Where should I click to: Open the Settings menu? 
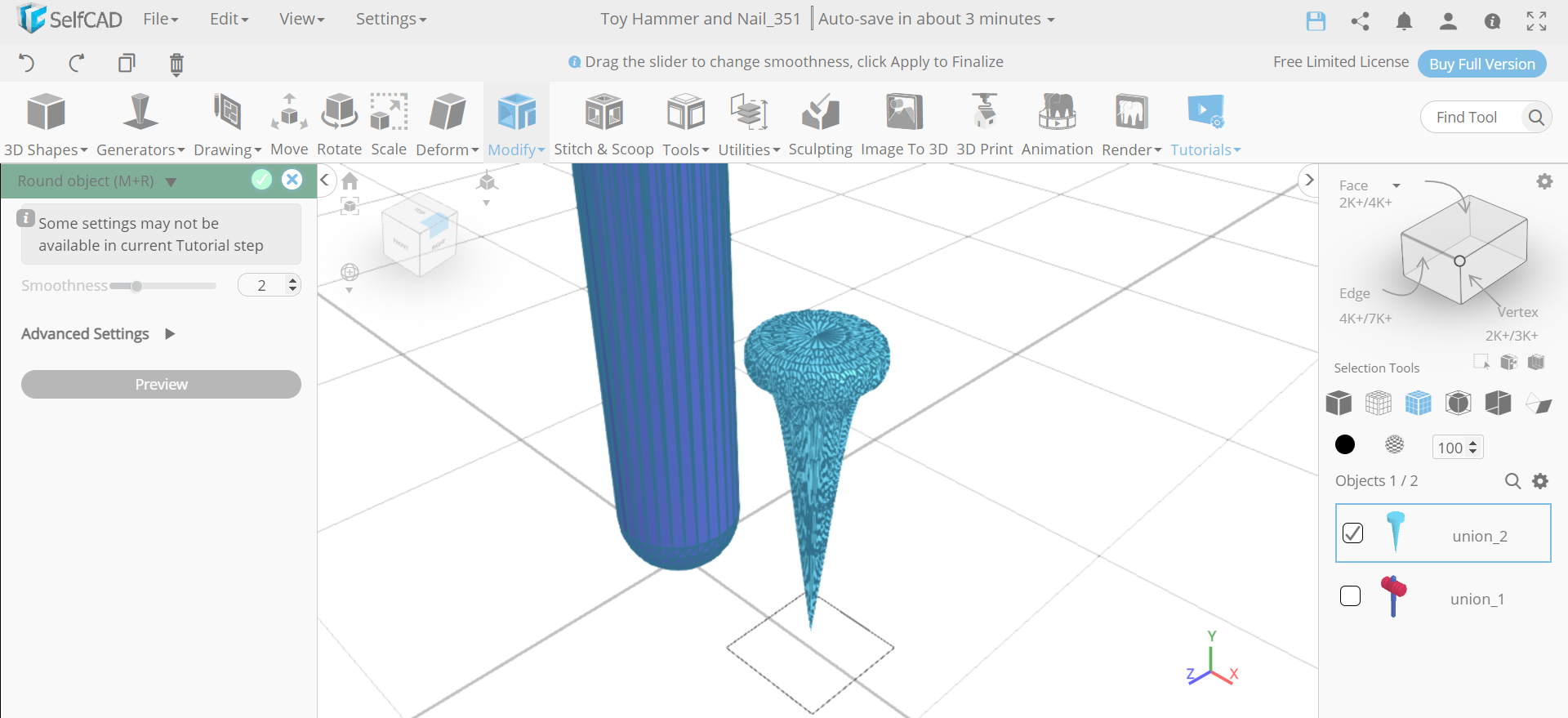[x=390, y=19]
